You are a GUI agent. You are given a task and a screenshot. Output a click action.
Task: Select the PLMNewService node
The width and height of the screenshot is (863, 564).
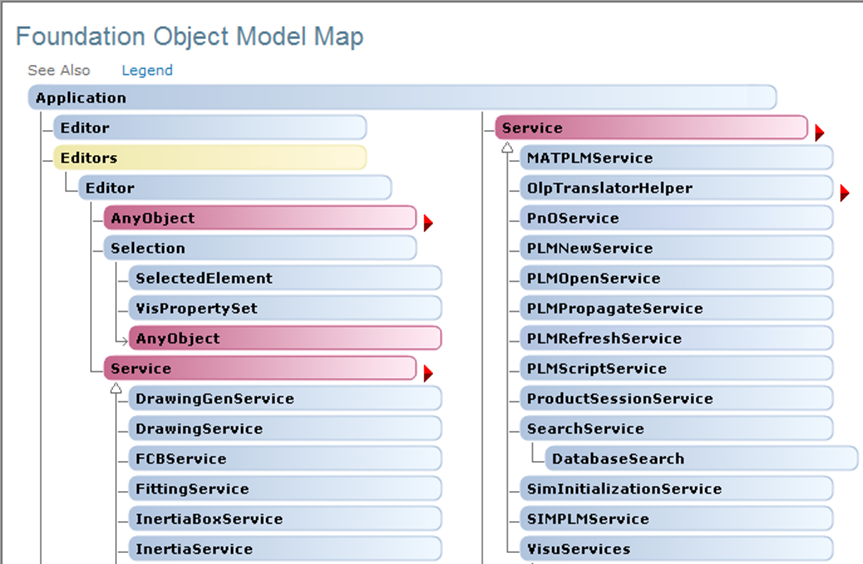coord(676,248)
